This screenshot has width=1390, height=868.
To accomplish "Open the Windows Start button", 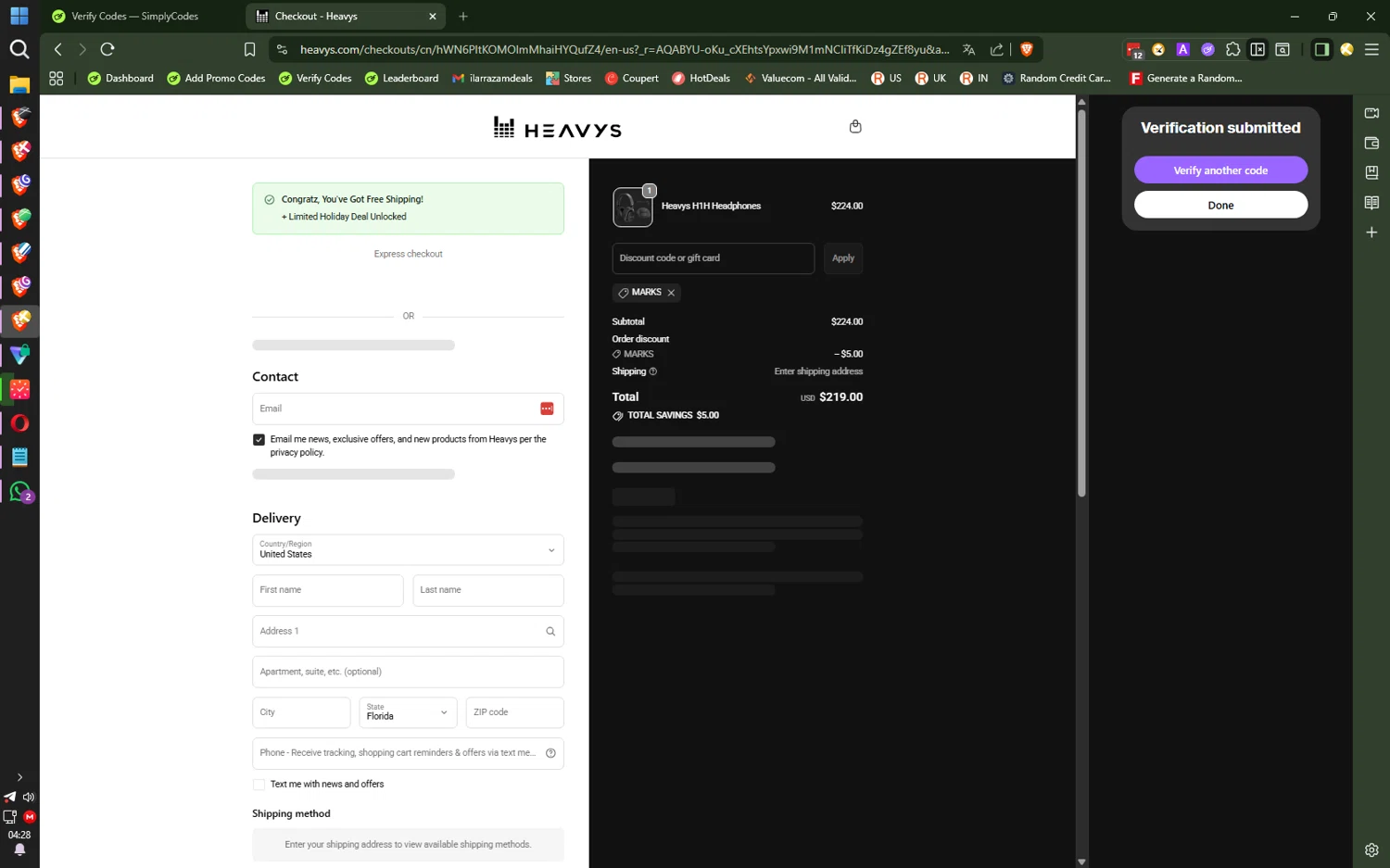I will tap(19, 16).
